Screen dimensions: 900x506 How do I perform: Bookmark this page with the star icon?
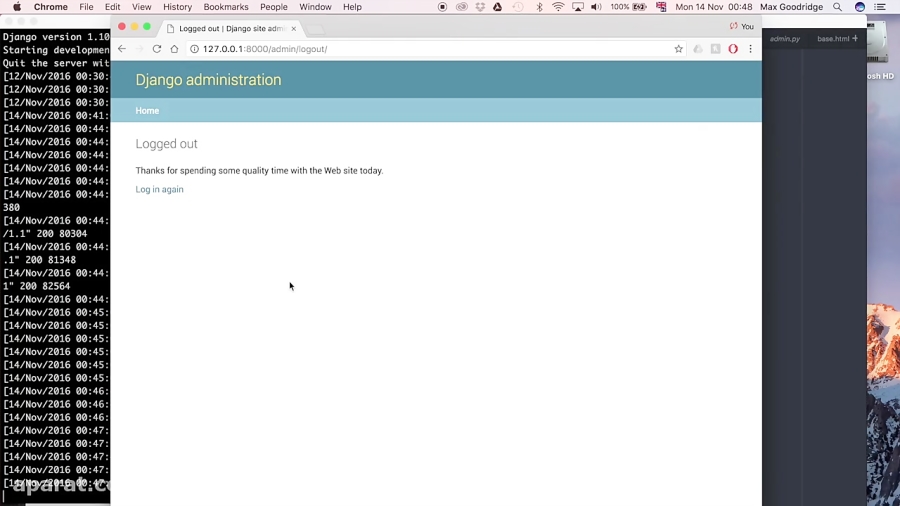coord(678,49)
